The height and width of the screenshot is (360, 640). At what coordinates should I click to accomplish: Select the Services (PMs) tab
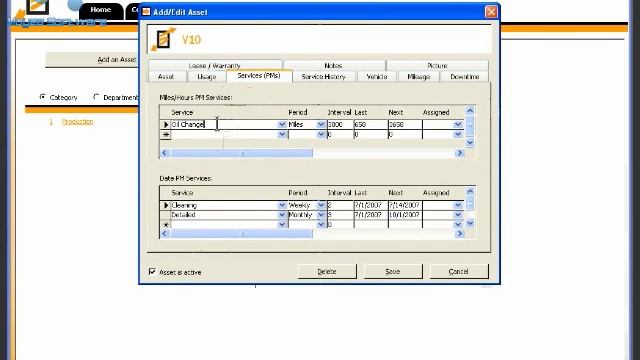[259, 76]
